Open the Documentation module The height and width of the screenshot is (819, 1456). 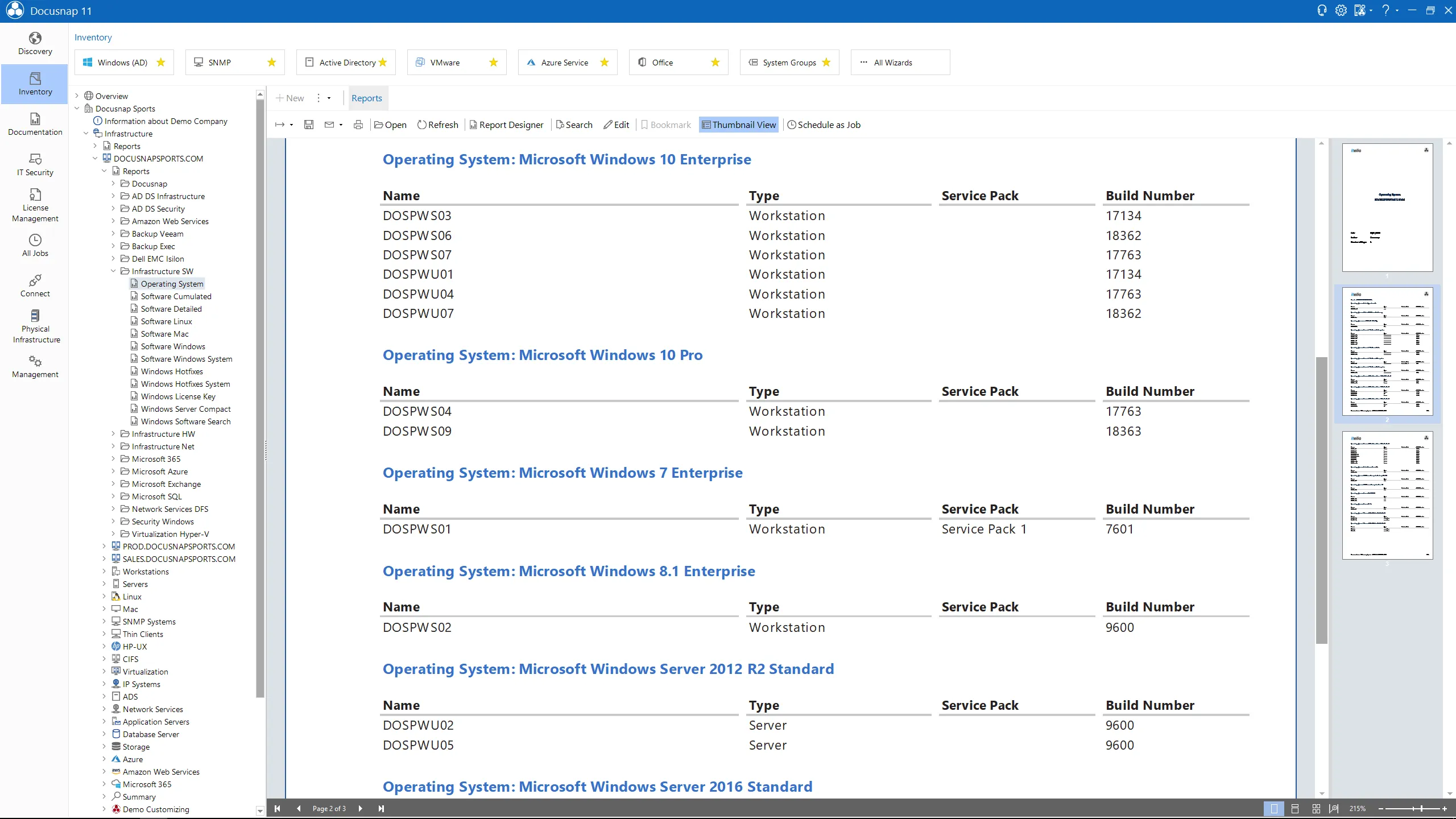point(35,125)
